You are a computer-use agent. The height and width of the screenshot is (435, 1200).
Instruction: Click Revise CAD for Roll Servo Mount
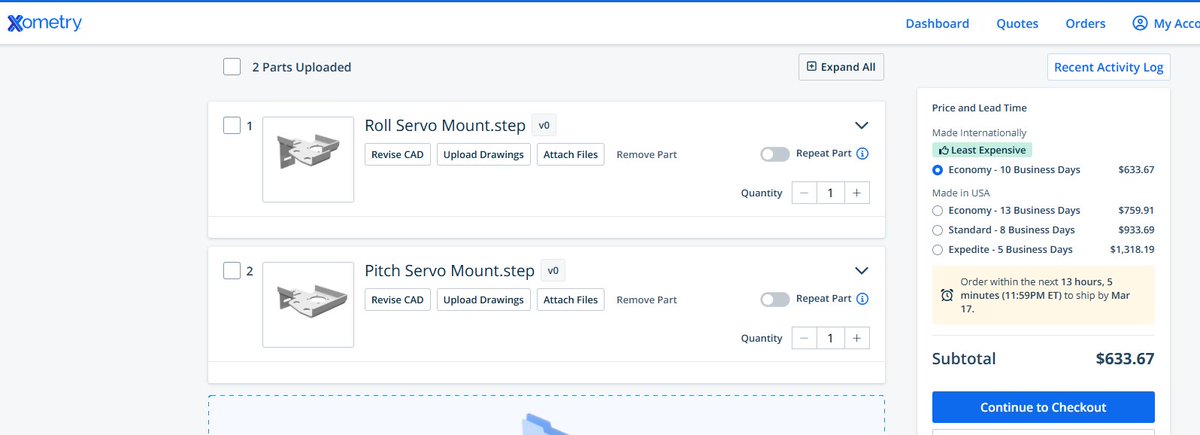397,154
